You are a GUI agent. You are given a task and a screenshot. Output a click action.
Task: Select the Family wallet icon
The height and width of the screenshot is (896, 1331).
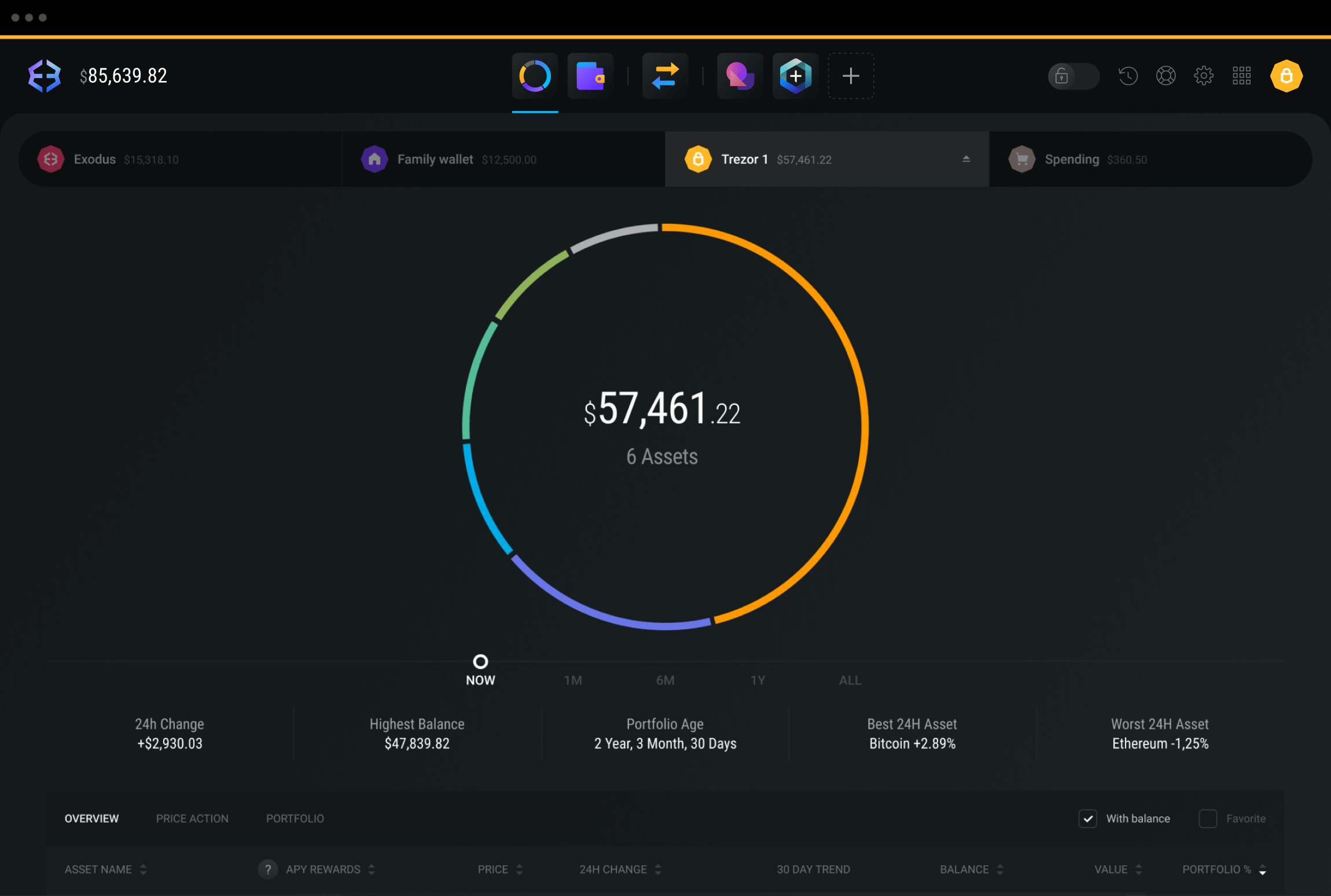click(375, 159)
